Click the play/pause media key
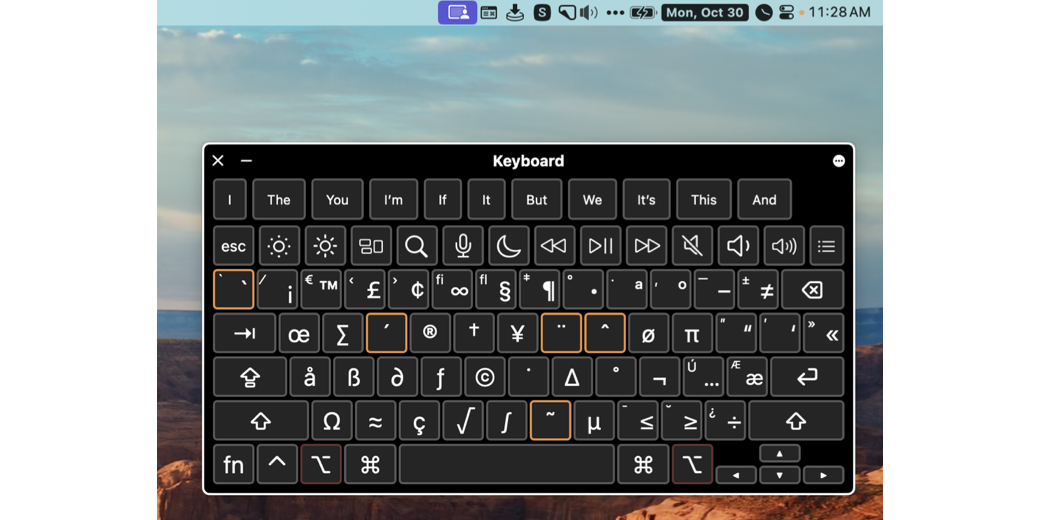The height and width of the screenshot is (520, 1040). tap(600, 246)
